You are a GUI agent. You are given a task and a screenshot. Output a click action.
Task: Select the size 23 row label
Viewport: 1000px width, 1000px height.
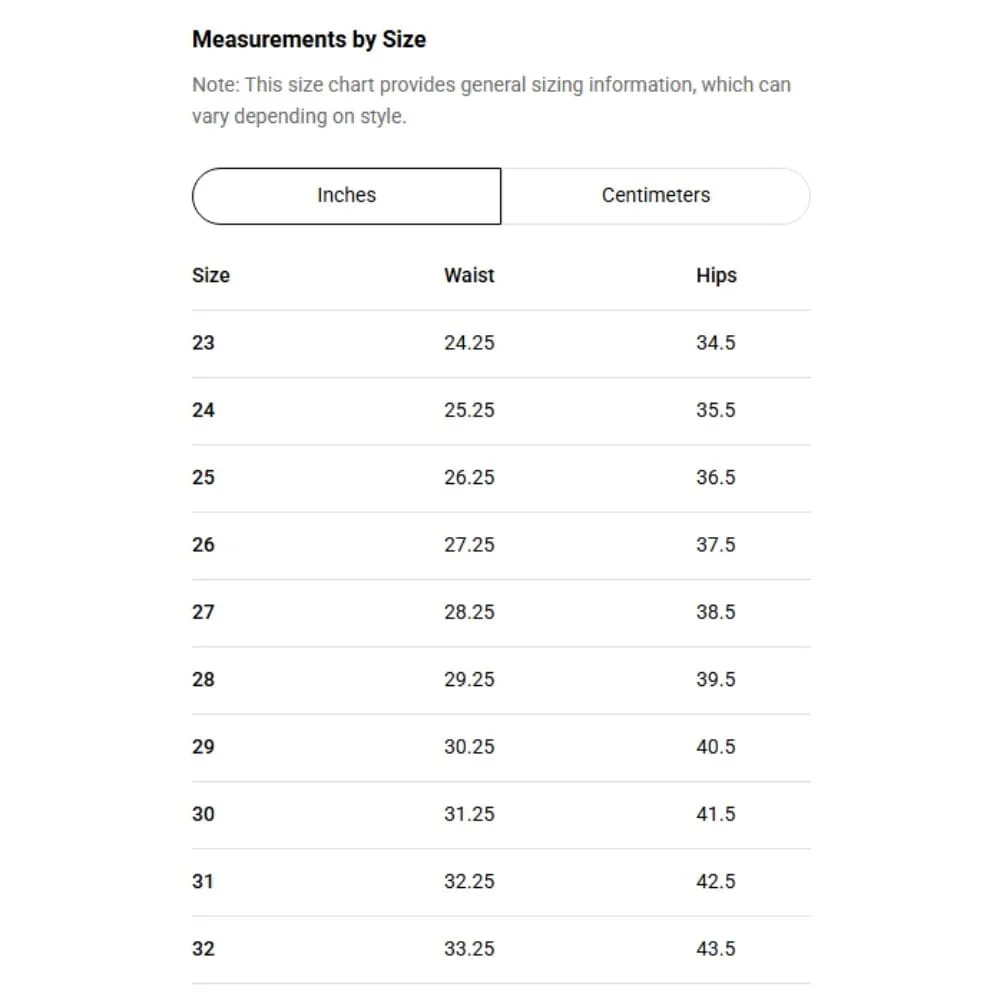[203, 343]
